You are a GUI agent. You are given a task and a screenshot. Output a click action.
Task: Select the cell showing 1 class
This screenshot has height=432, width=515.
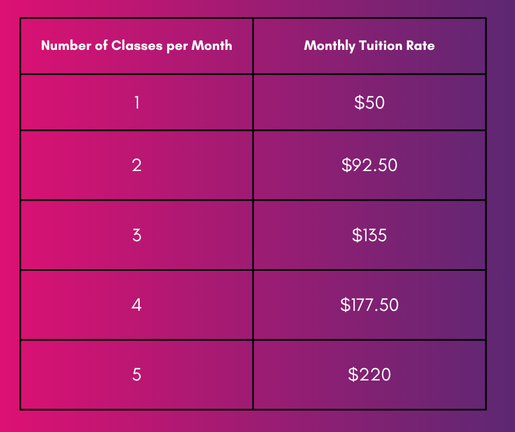[x=137, y=102]
